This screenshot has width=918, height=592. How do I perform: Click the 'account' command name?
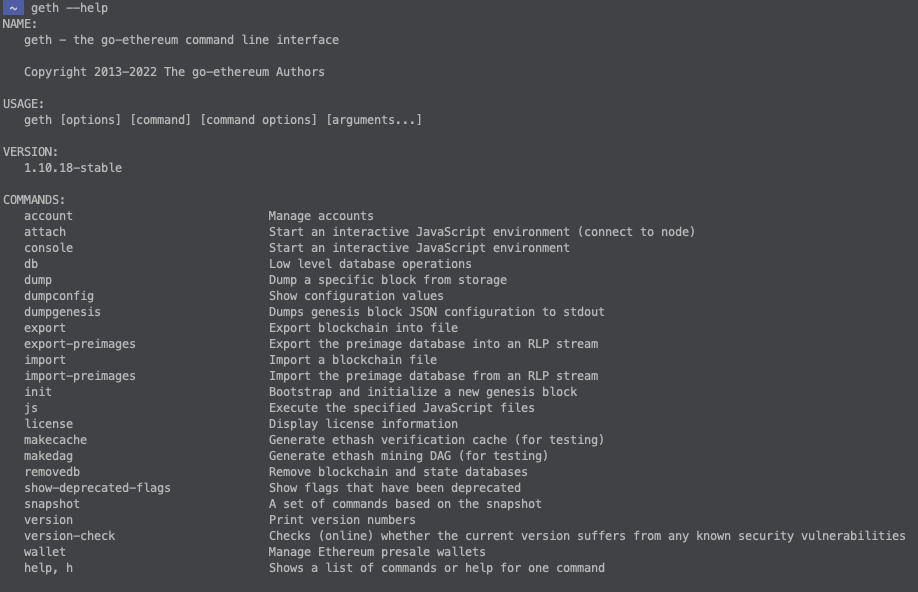point(49,216)
